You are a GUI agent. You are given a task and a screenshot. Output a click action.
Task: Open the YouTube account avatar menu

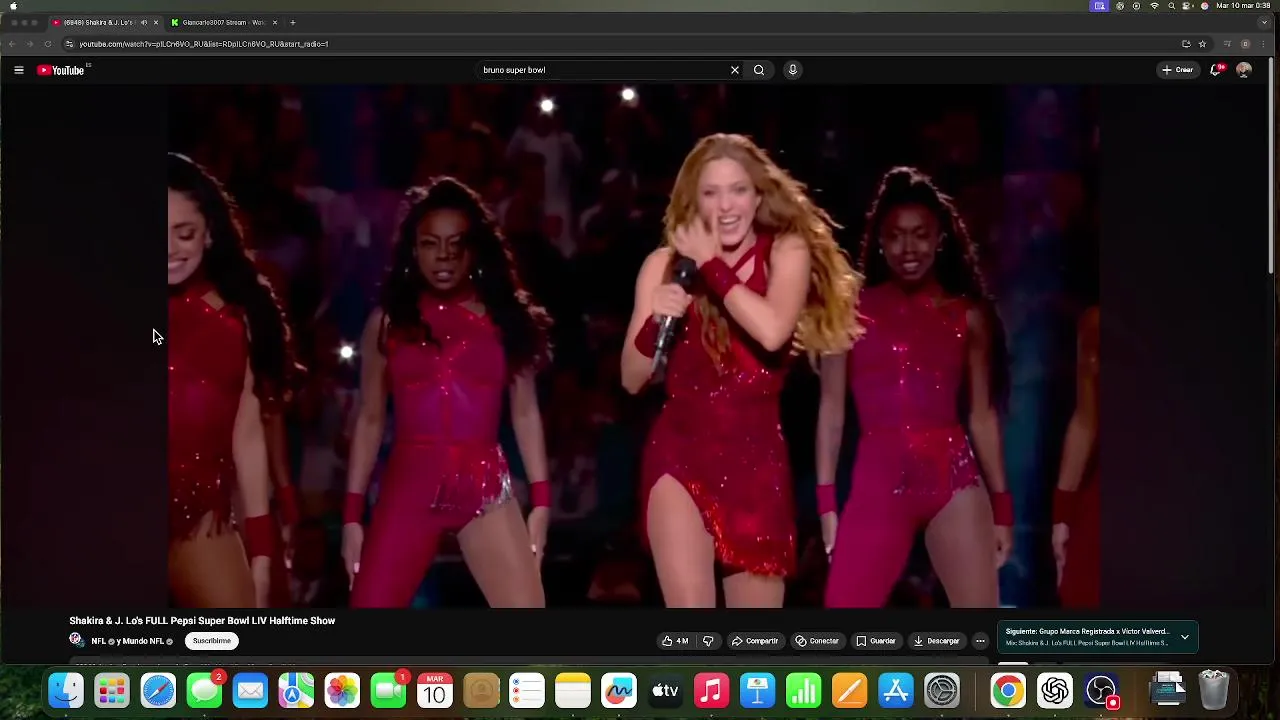tap(1244, 70)
